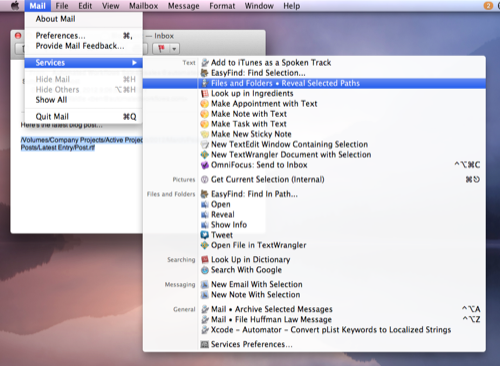Click the Archive Selected Messages Automator icon

[205, 309]
